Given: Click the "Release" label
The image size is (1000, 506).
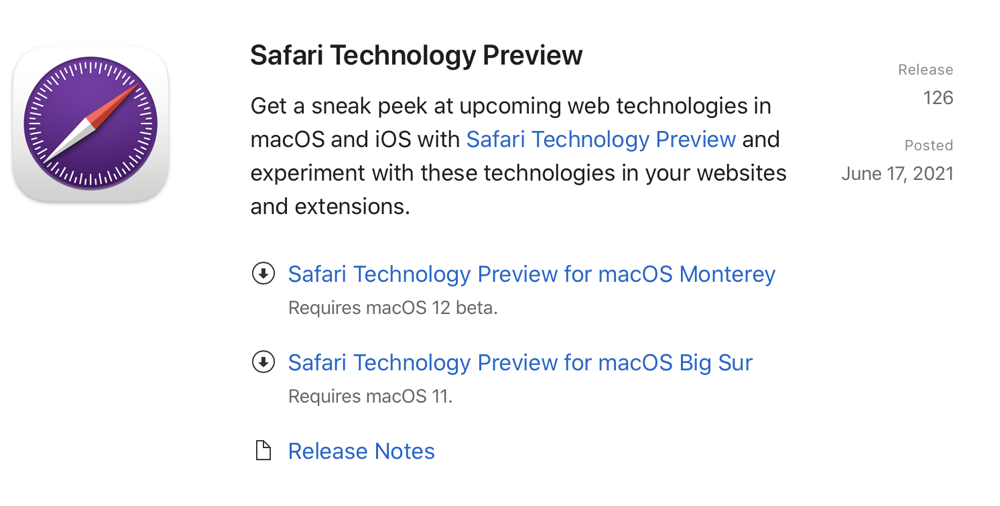Looking at the screenshot, I should pos(925,70).
